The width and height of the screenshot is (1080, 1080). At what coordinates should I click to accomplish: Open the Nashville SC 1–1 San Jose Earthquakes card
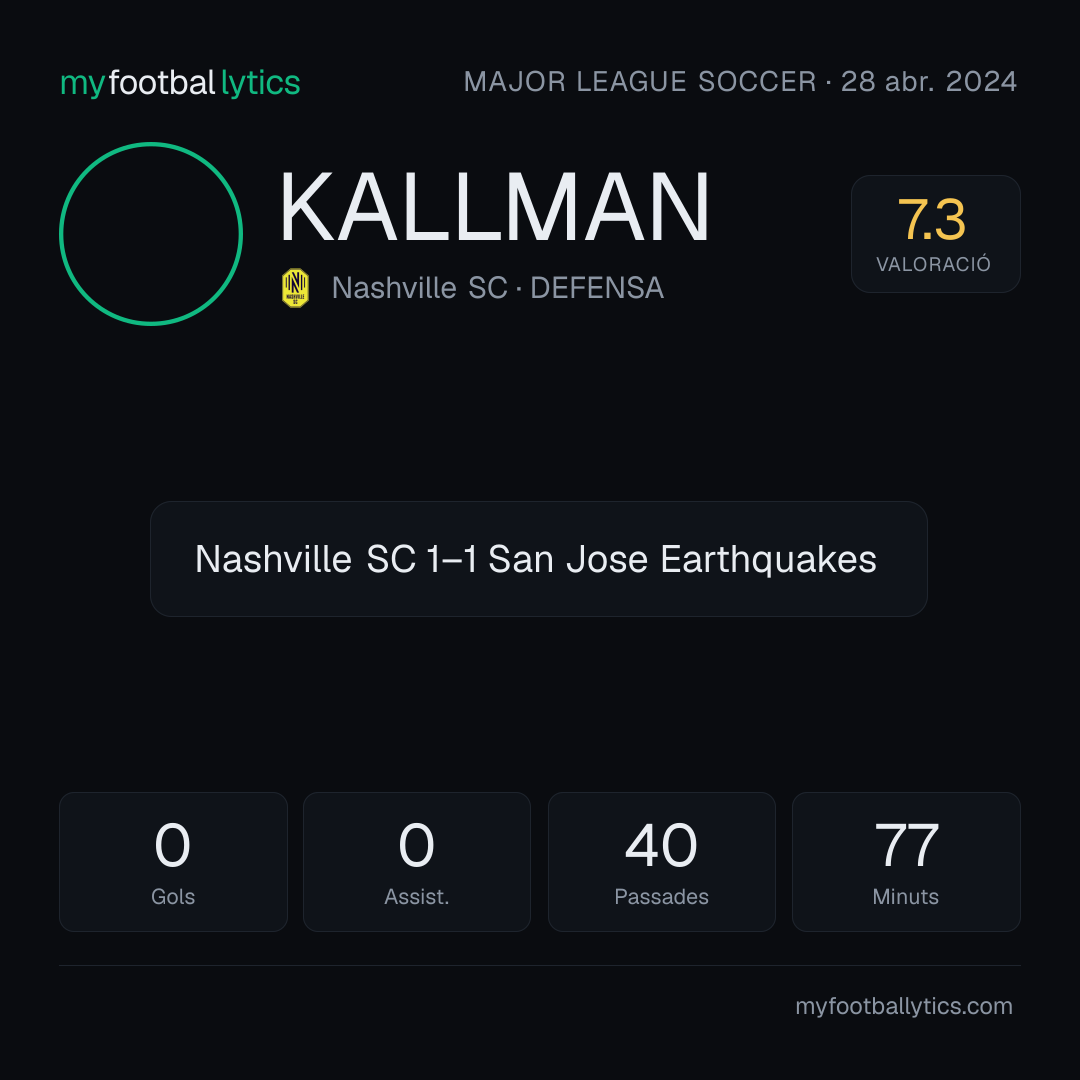(539, 559)
